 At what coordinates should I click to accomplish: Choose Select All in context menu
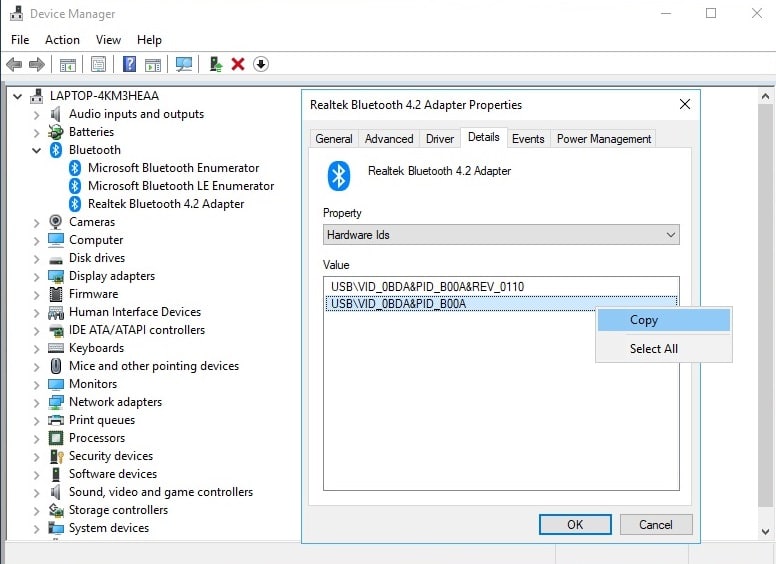pyautogui.click(x=653, y=349)
